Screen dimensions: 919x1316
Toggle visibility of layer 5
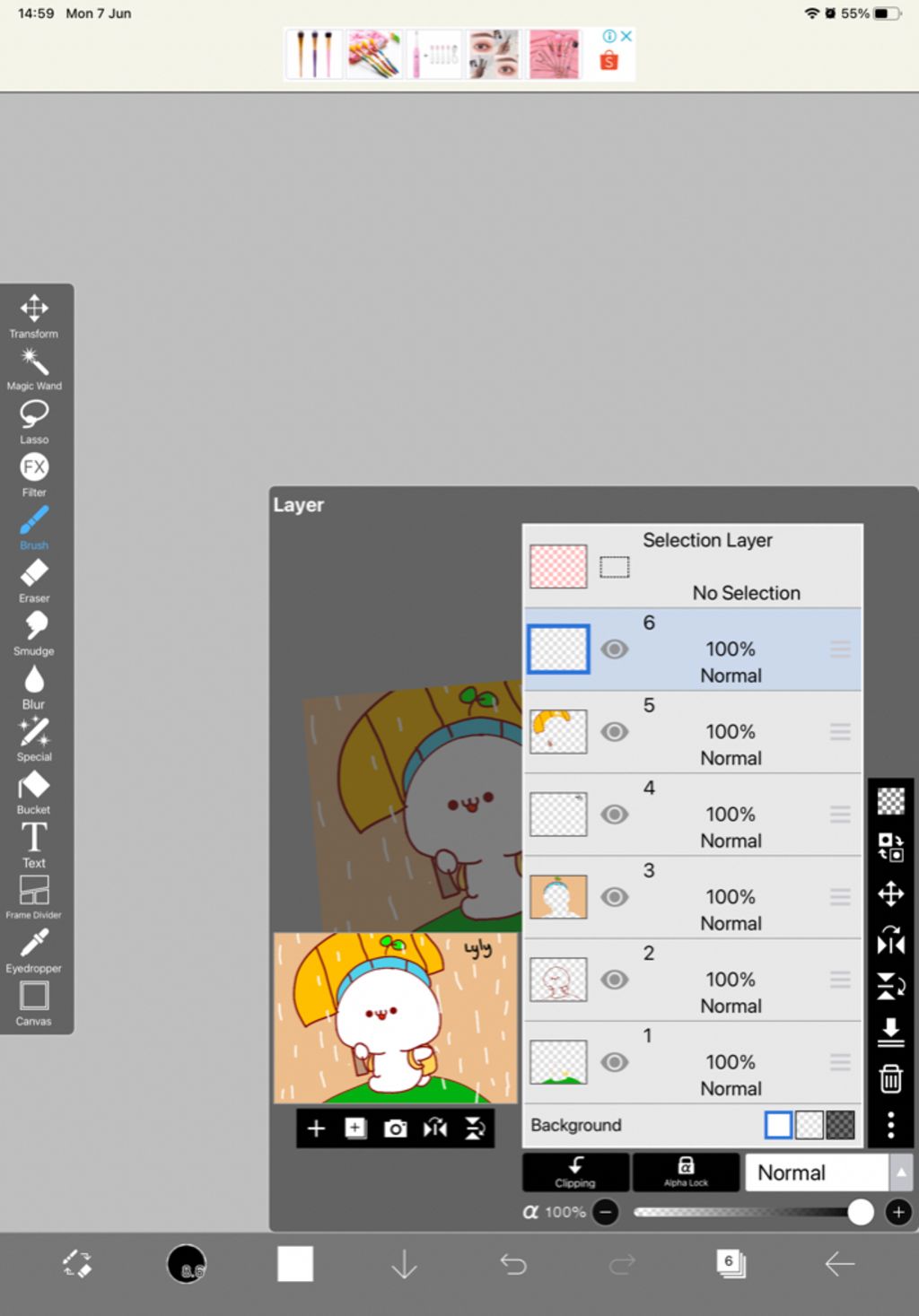pos(614,731)
